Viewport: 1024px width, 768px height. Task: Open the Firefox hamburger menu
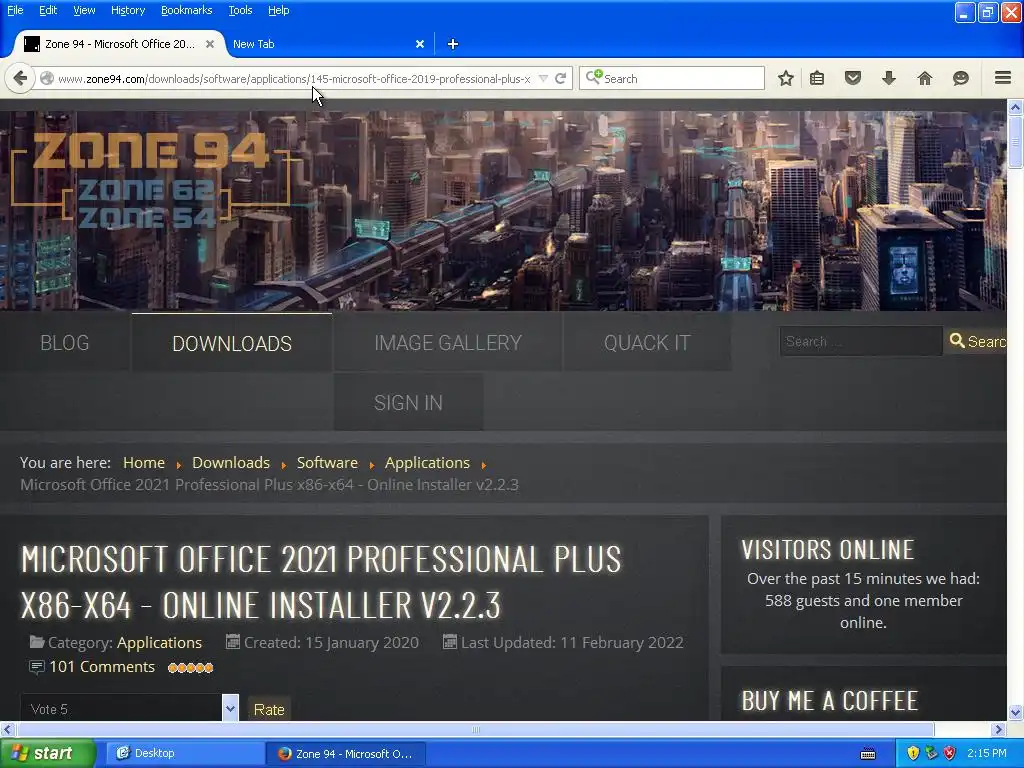click(1003, 78)
